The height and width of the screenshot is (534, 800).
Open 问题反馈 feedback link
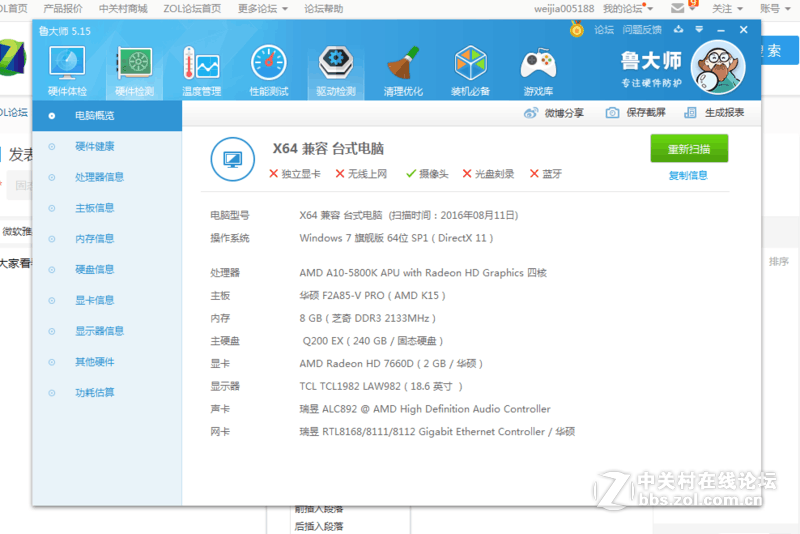pyautogui.click(x=642, y=30)
